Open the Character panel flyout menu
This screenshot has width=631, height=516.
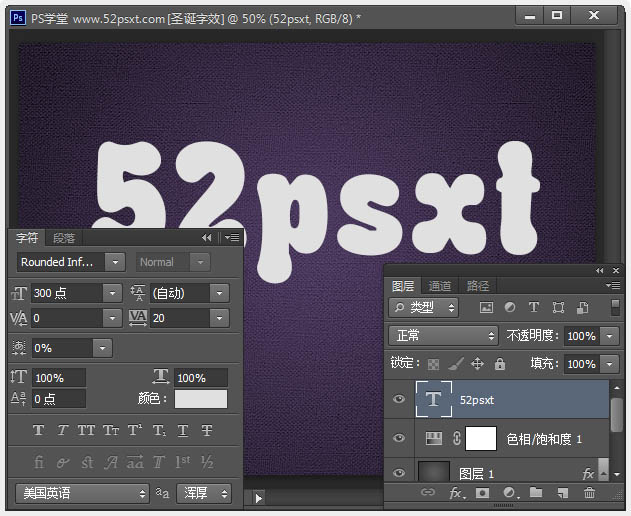[232, 238]
